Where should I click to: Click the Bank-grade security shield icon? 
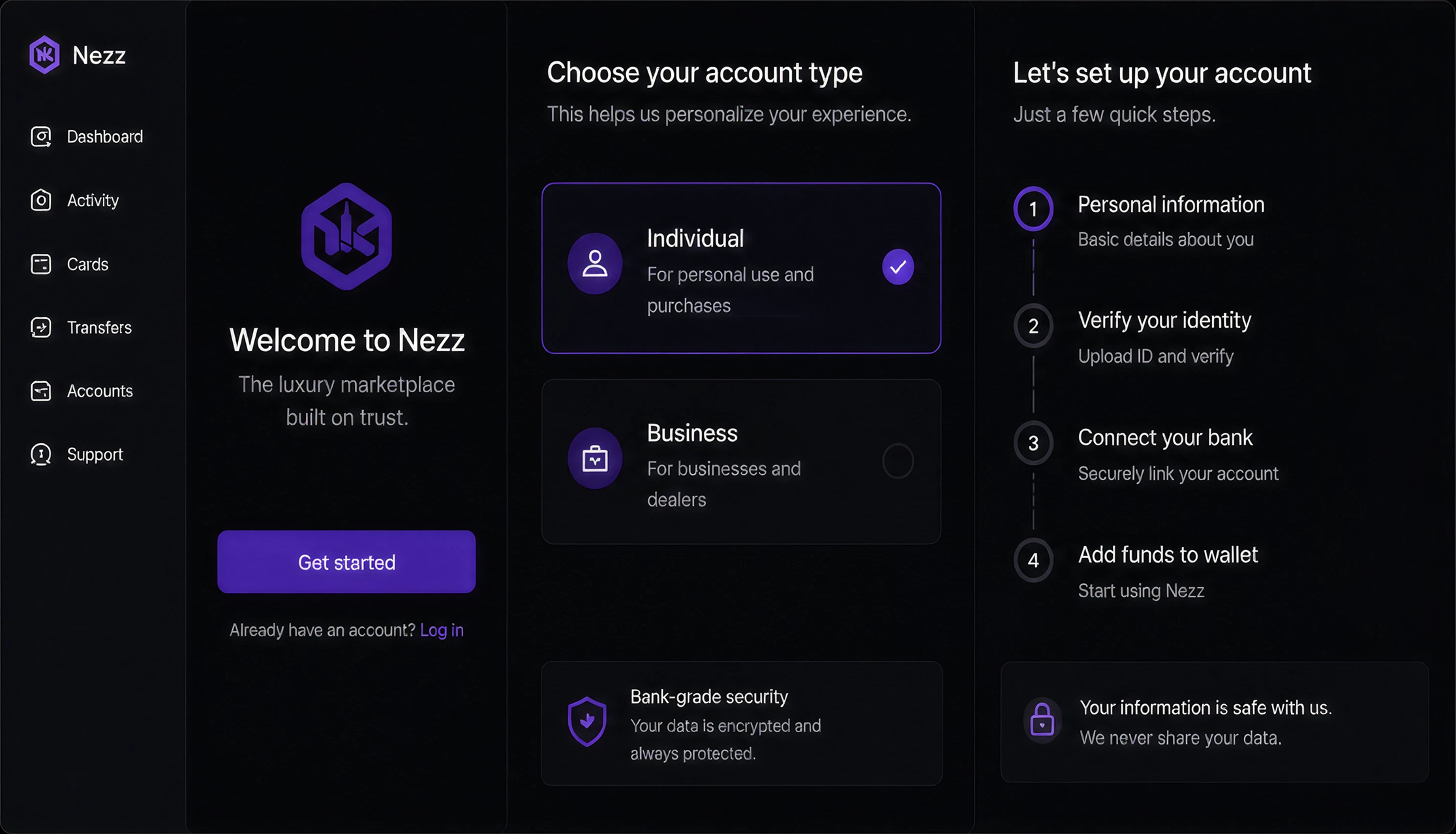pyautogui.click(x=587, y=722)
